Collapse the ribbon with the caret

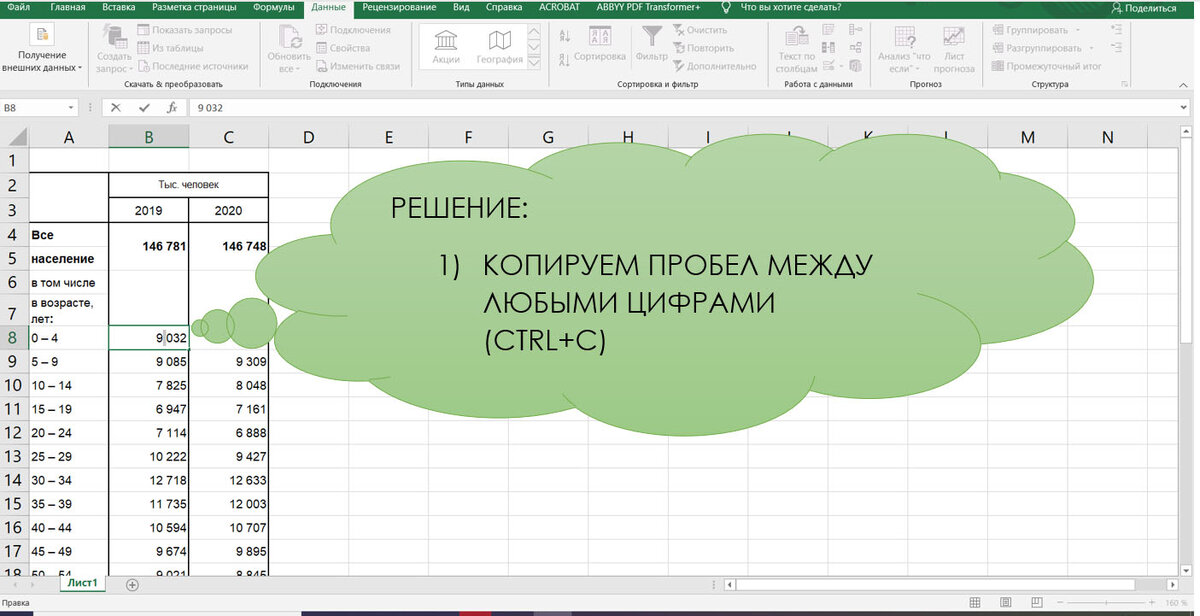1185,84
